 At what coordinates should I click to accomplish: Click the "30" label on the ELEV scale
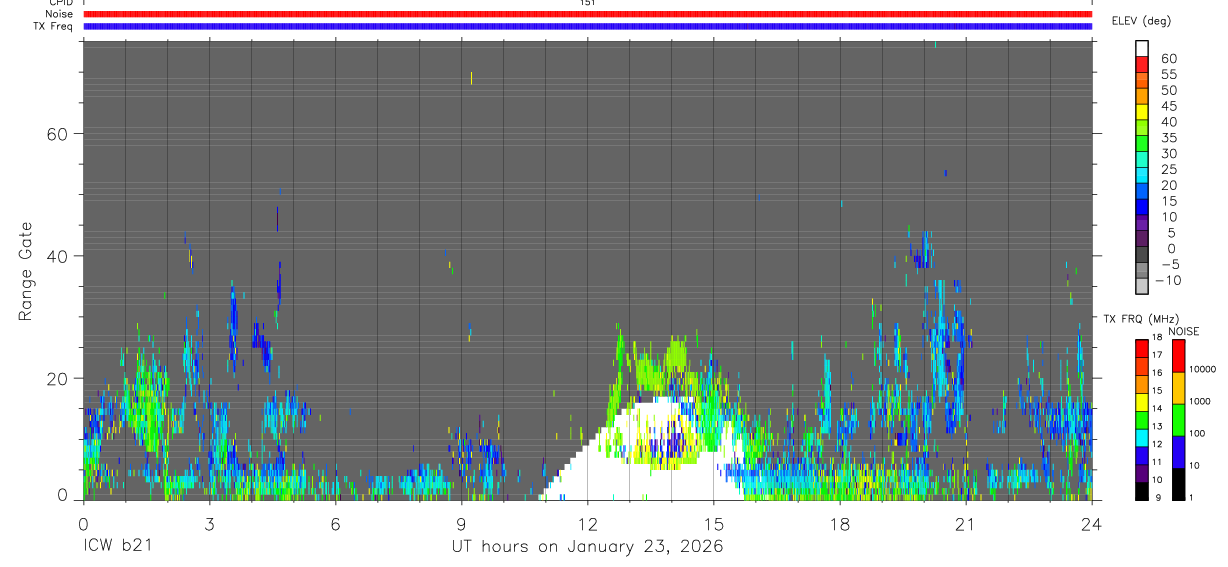1168,153
